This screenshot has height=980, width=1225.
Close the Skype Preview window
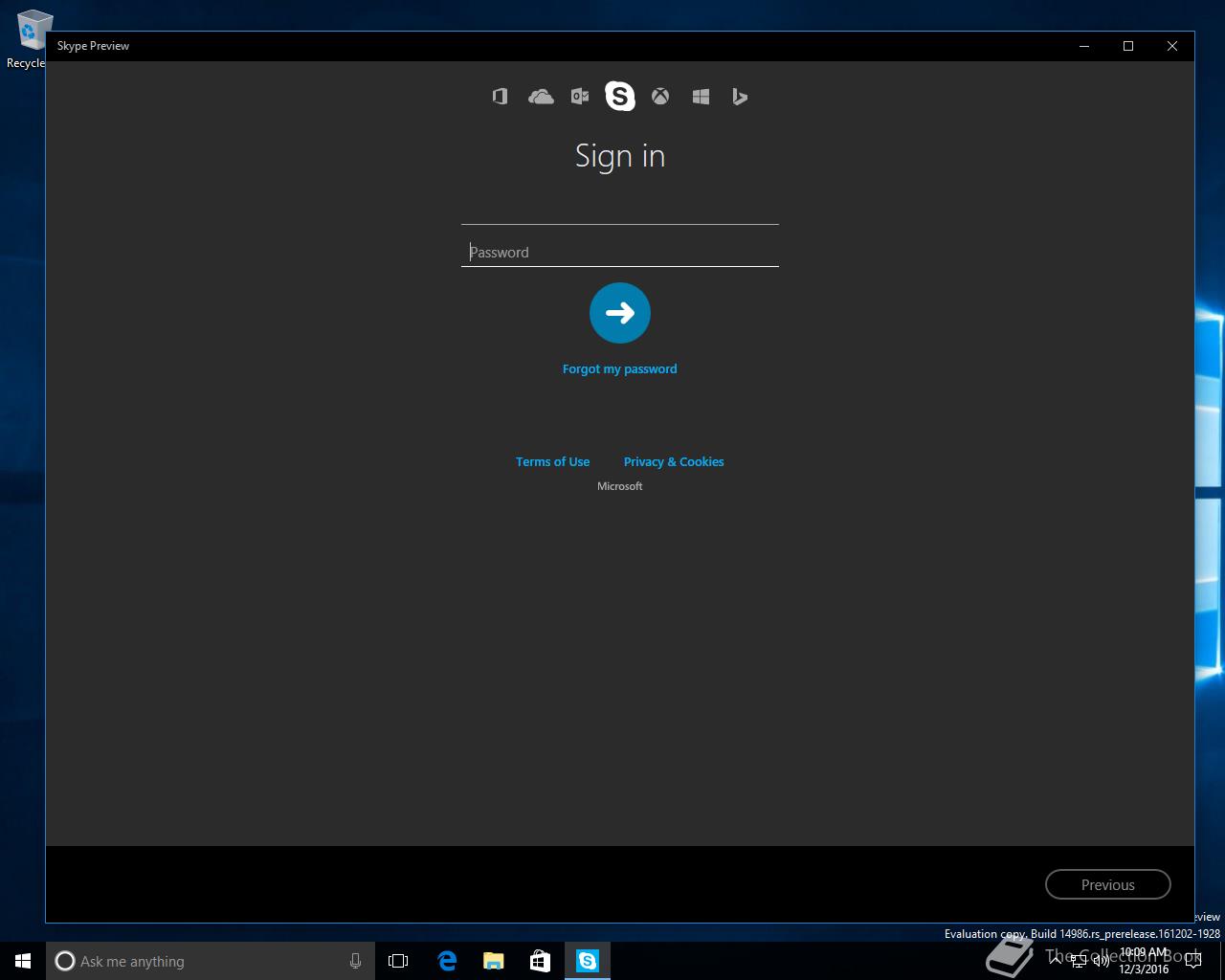(x=1172, y=46)
